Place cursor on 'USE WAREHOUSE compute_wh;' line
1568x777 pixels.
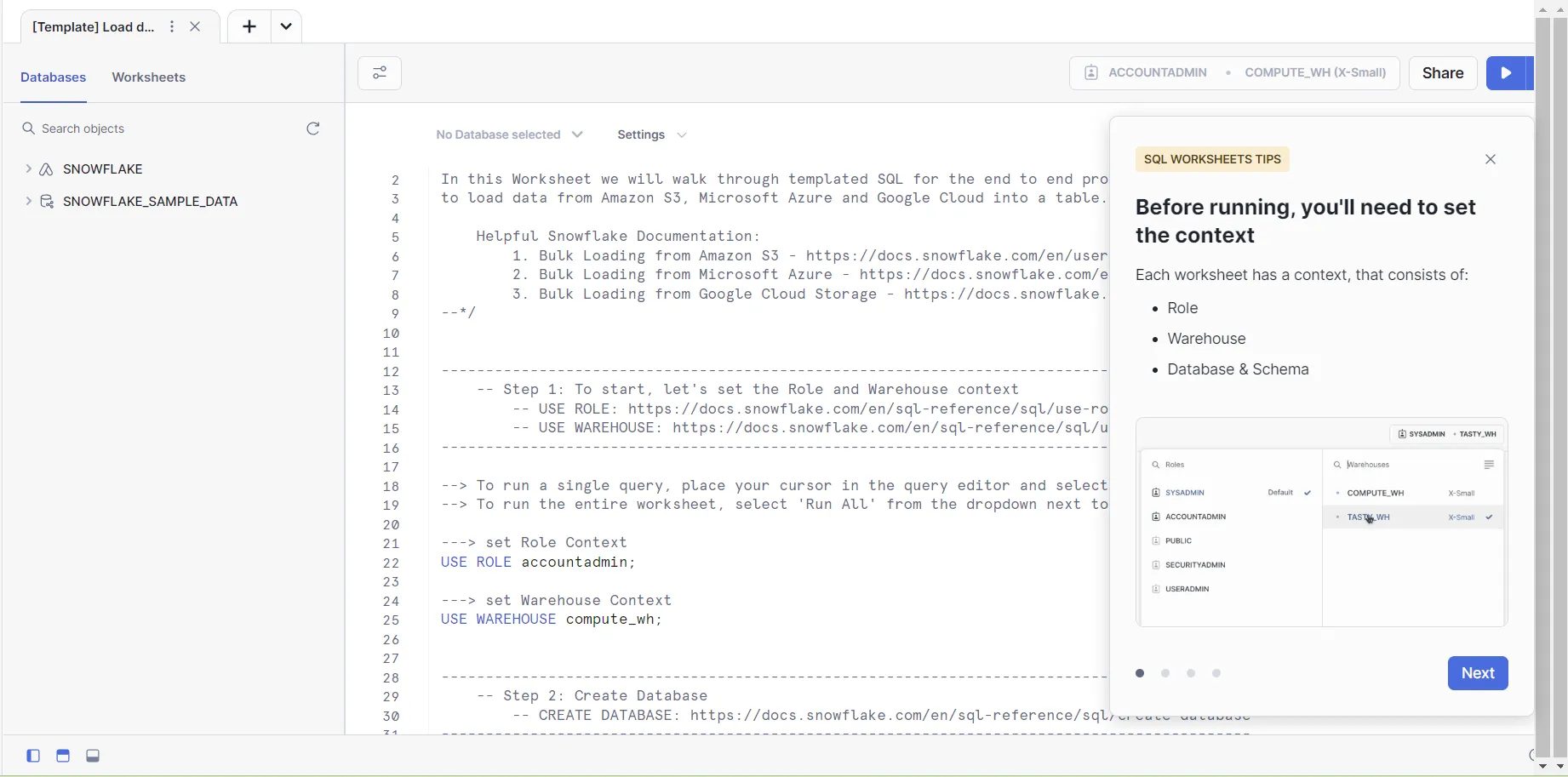tap(552, 620)
